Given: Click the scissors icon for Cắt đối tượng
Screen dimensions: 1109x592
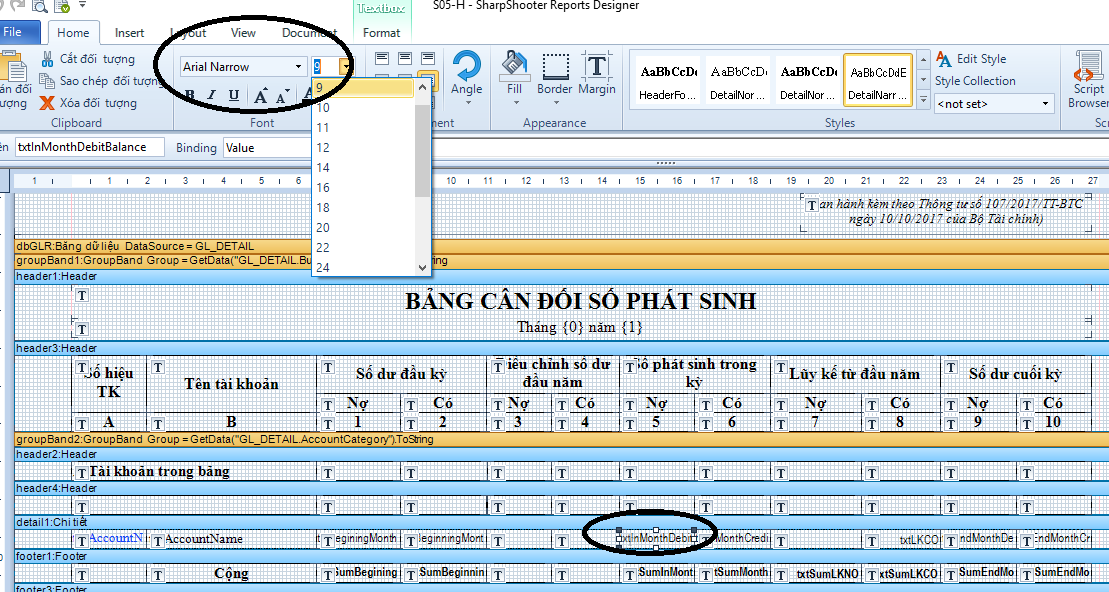Looking at the screenshot, I should (x=47, y=59).
